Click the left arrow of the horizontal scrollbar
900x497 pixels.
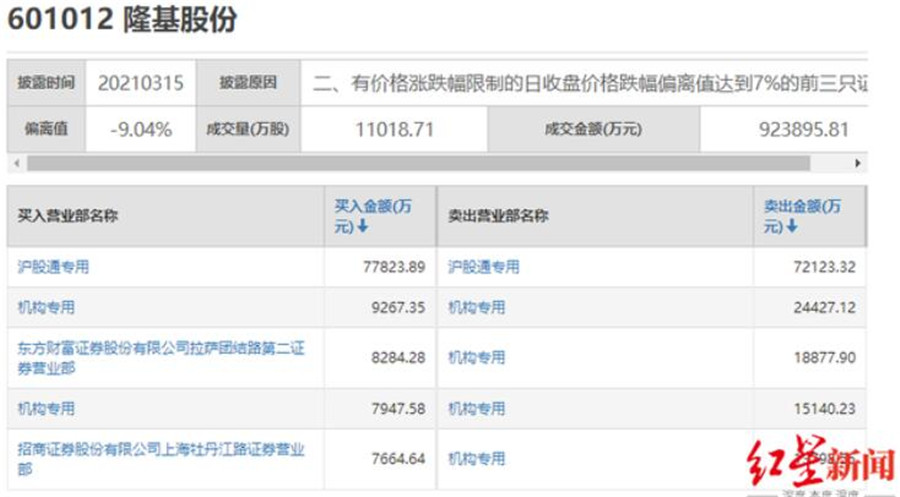[14, 163]
